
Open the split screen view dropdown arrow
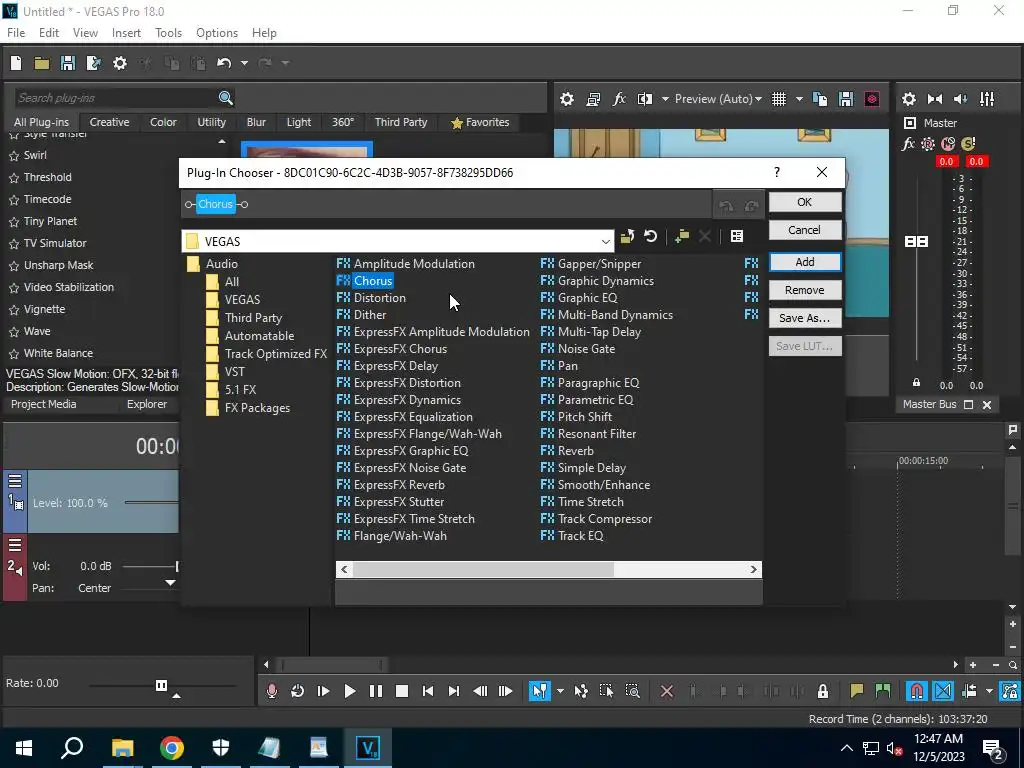665,99
